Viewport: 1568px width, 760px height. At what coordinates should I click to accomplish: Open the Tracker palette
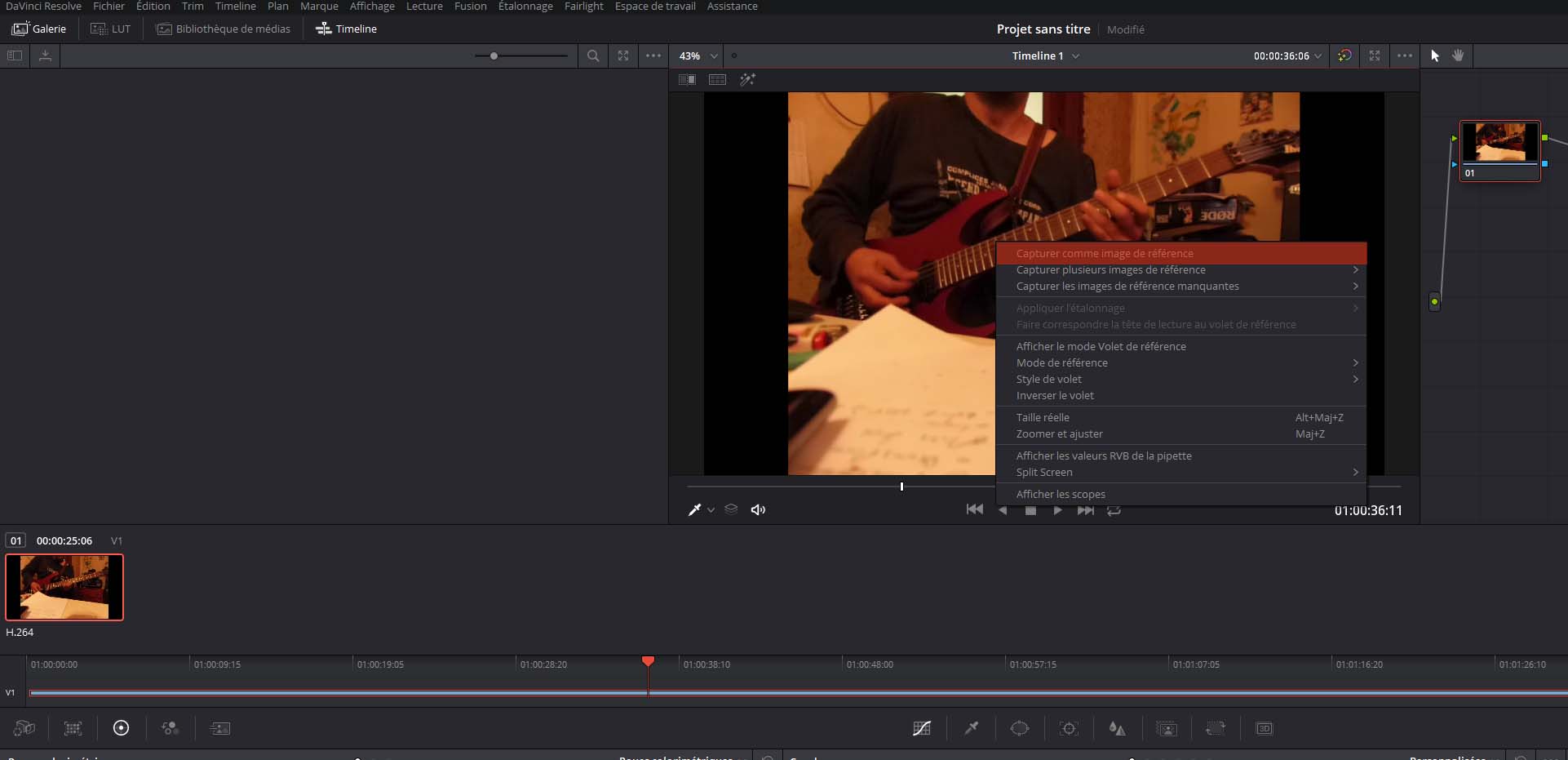tap(1069, 728)
